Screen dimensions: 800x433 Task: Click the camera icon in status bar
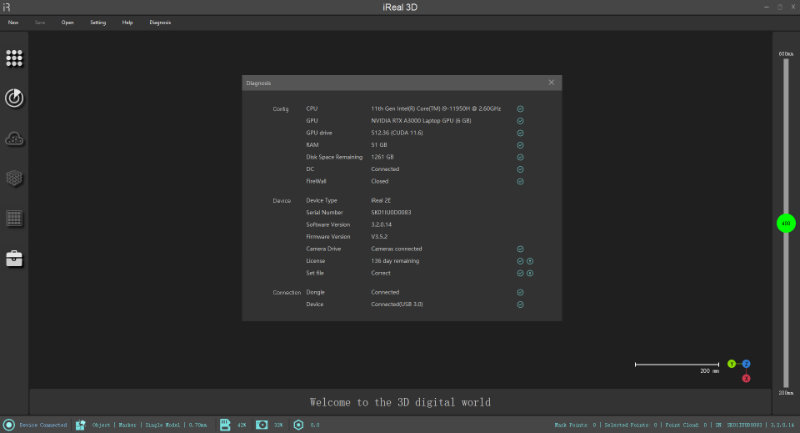point(262,425)
